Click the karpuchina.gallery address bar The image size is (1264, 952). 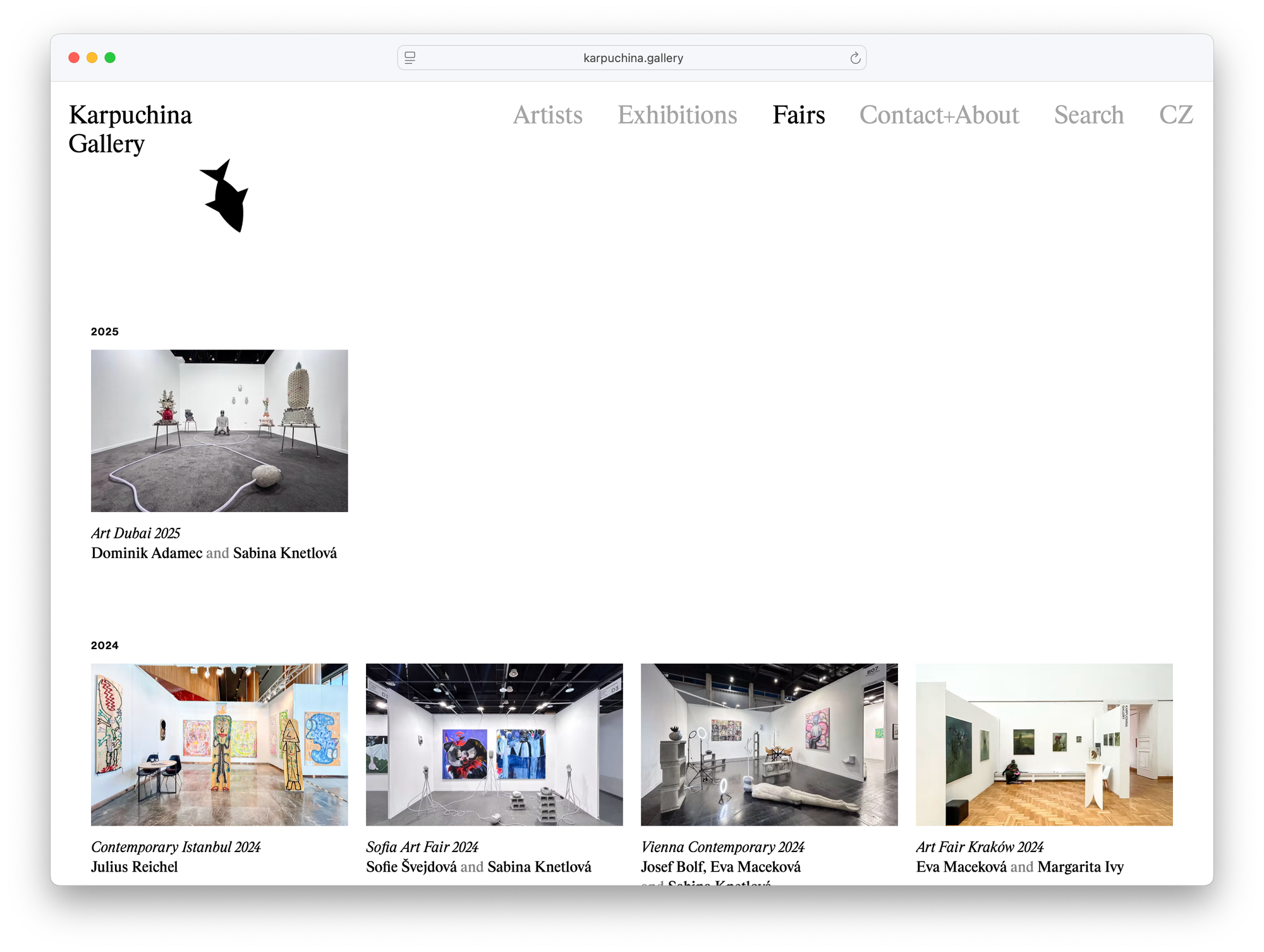632,58
